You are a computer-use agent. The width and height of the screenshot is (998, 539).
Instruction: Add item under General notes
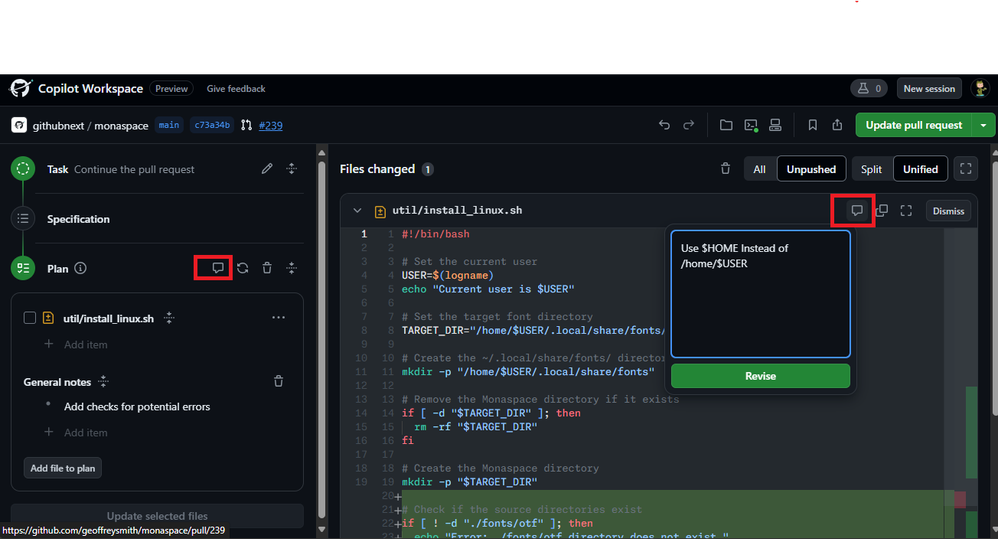(x=76, y=432)
